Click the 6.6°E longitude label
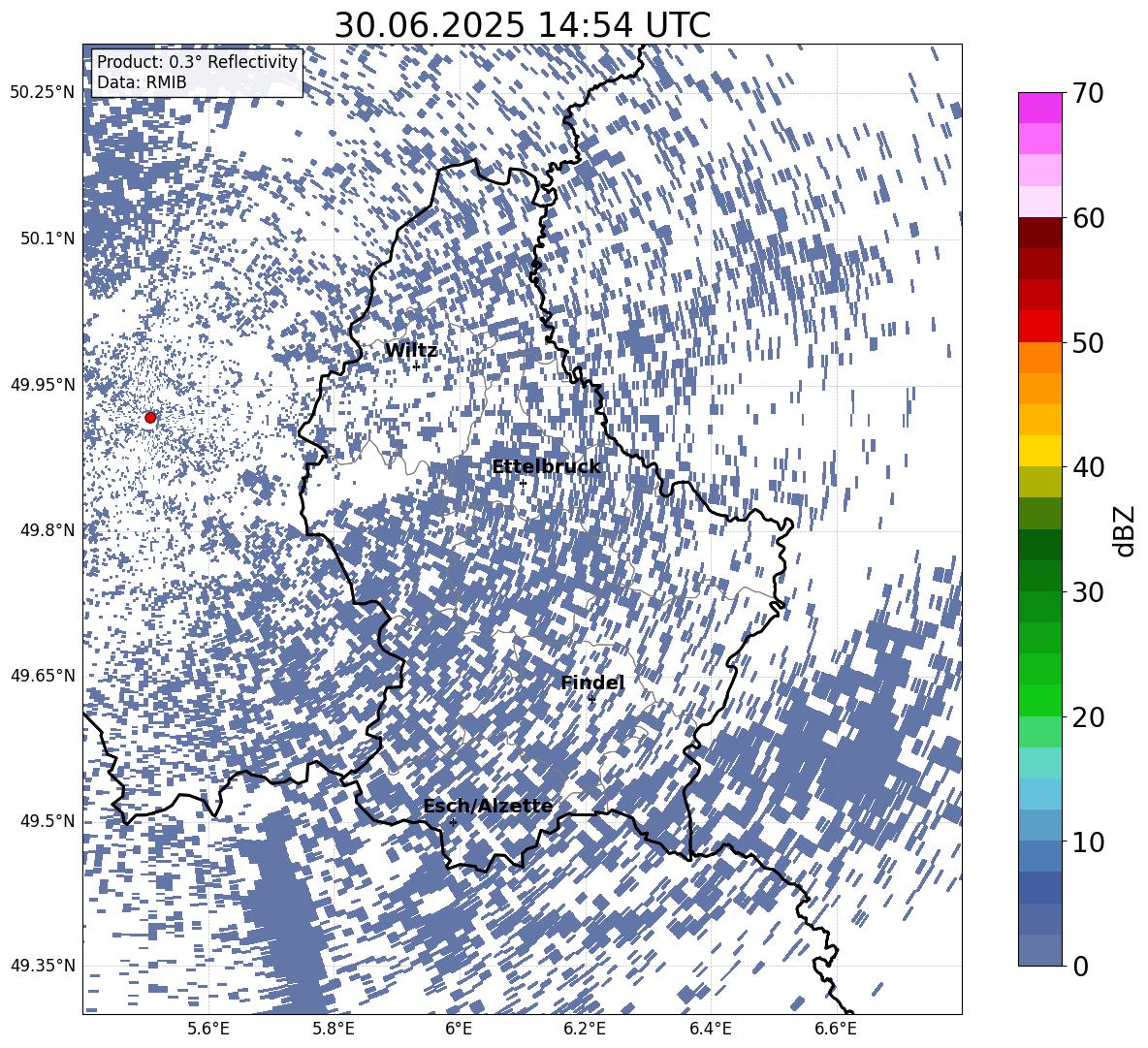This screenshot has height=1048, width=1148. pos(836,1030)
